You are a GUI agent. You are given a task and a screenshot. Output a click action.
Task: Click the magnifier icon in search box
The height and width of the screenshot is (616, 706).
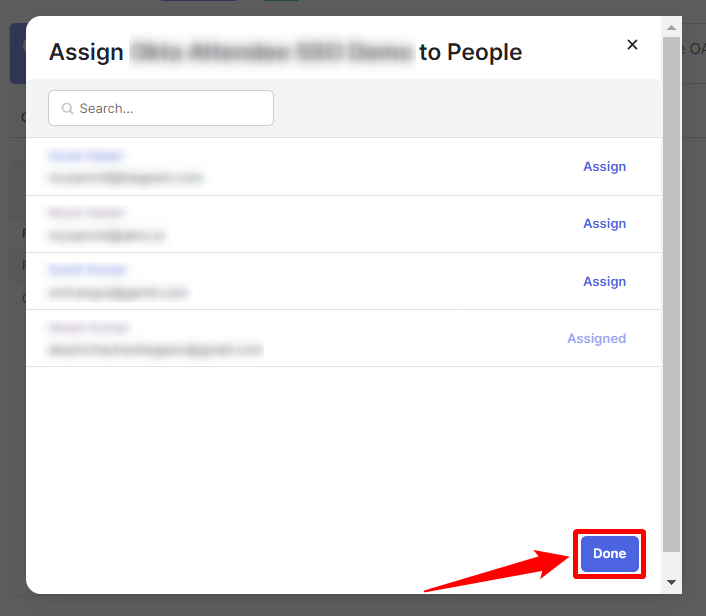click(x=68, y=108)
